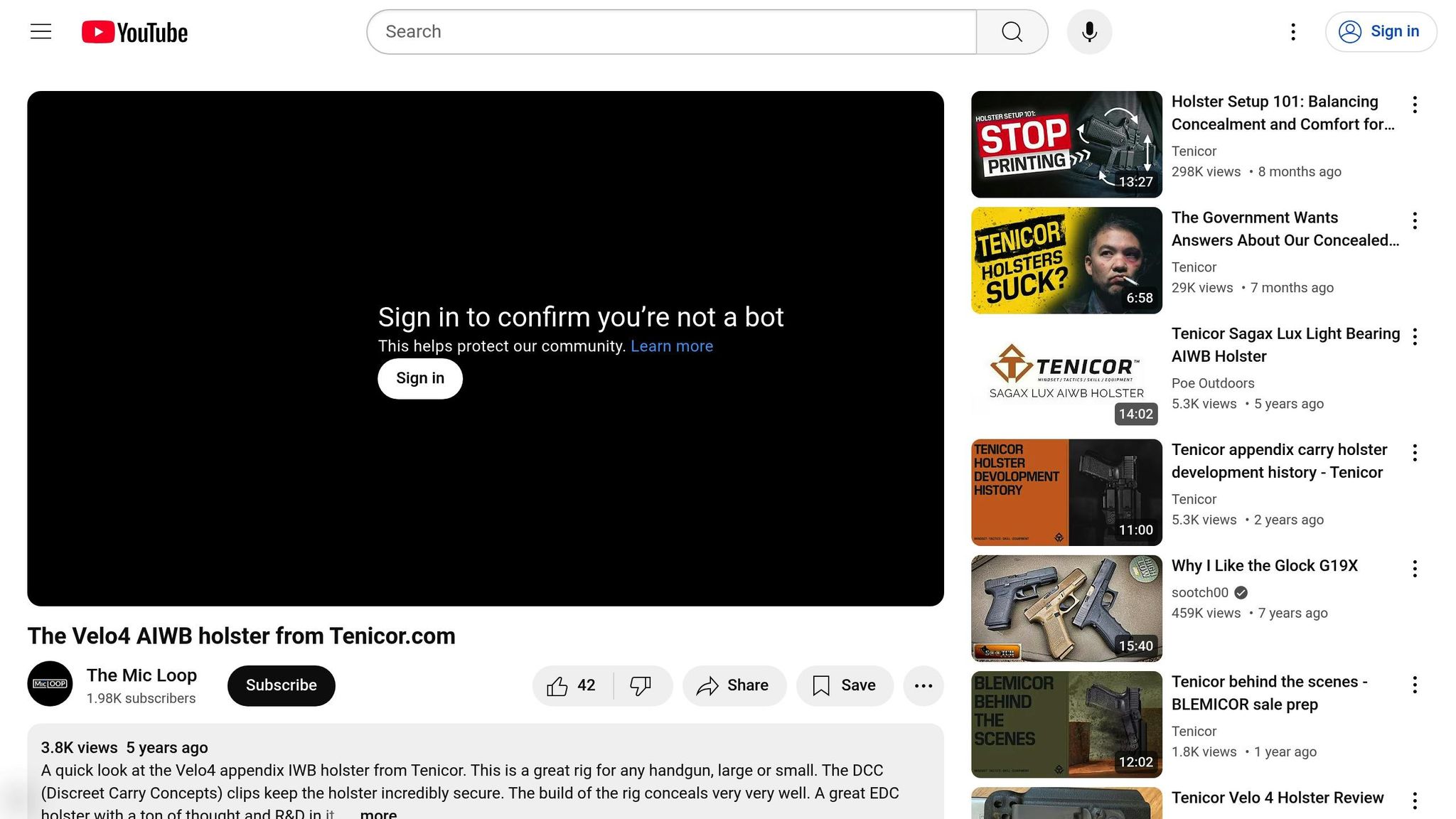The image size is (1456, 819).
Task: Open Poe Outdoors channel name
Action: [1213, 383]
